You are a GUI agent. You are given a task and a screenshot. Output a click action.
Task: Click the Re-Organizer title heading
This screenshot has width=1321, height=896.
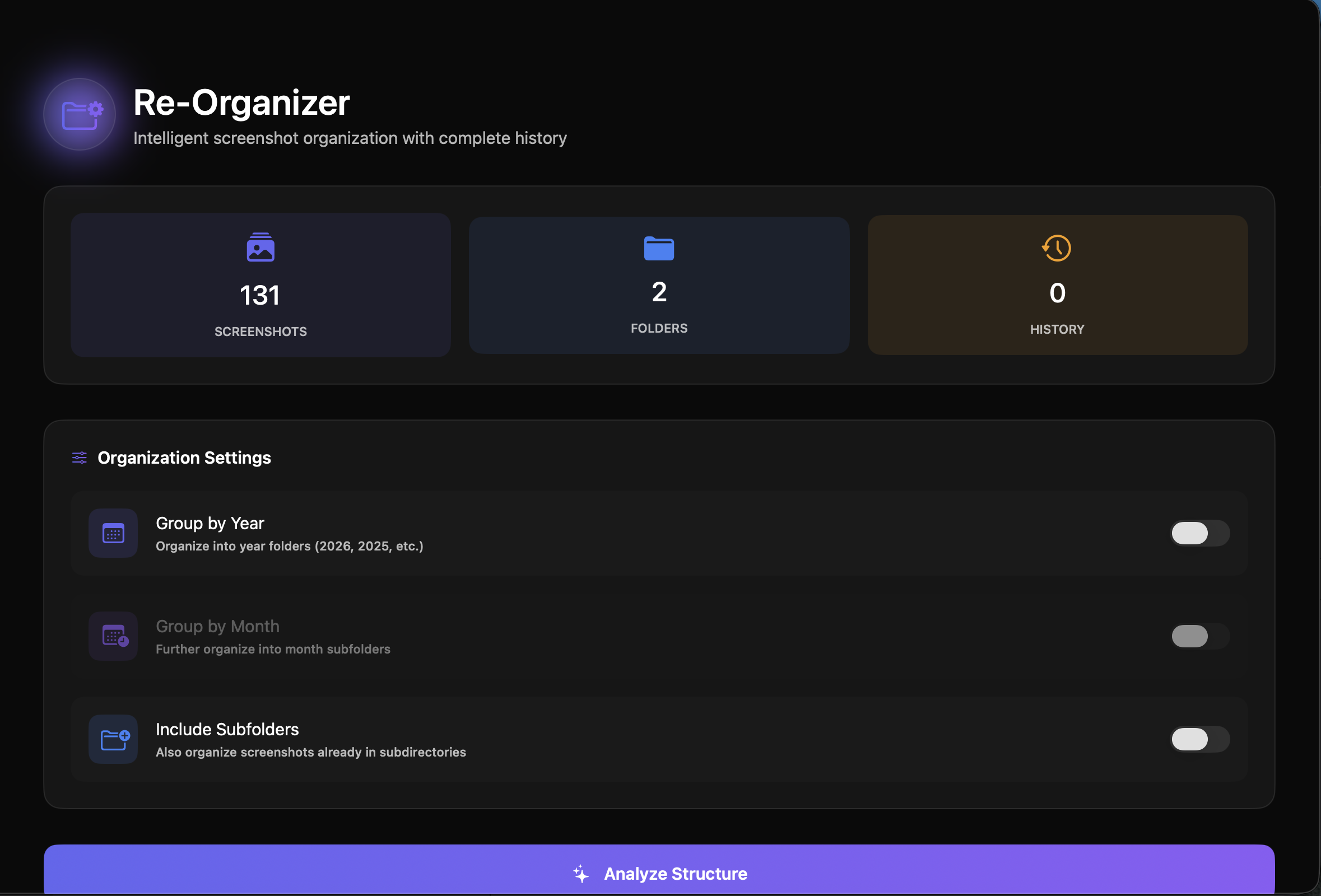point(241,103)
